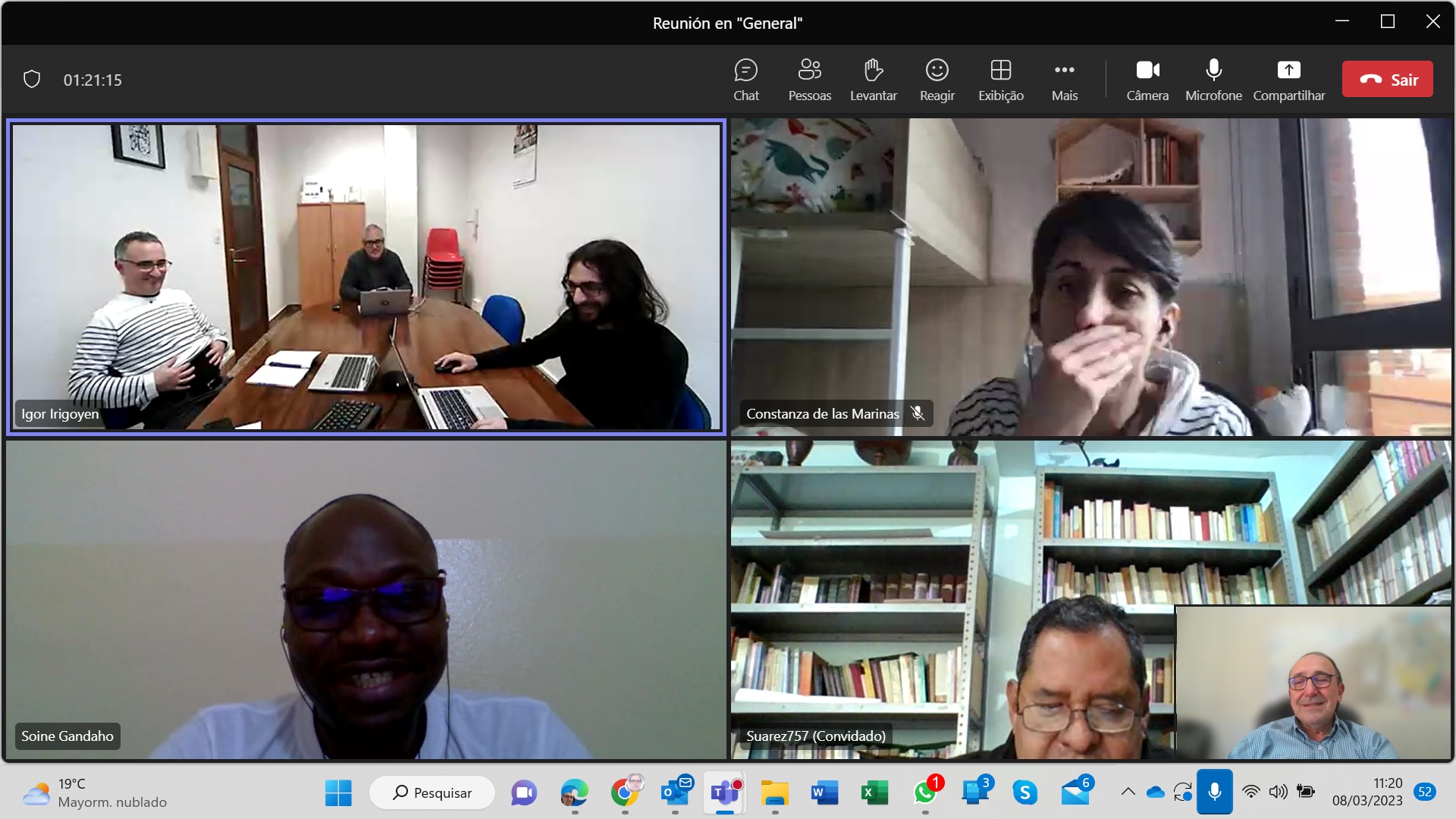Open the Reagir reactions menu
1456x819 pixels.
tap(937, 80)
